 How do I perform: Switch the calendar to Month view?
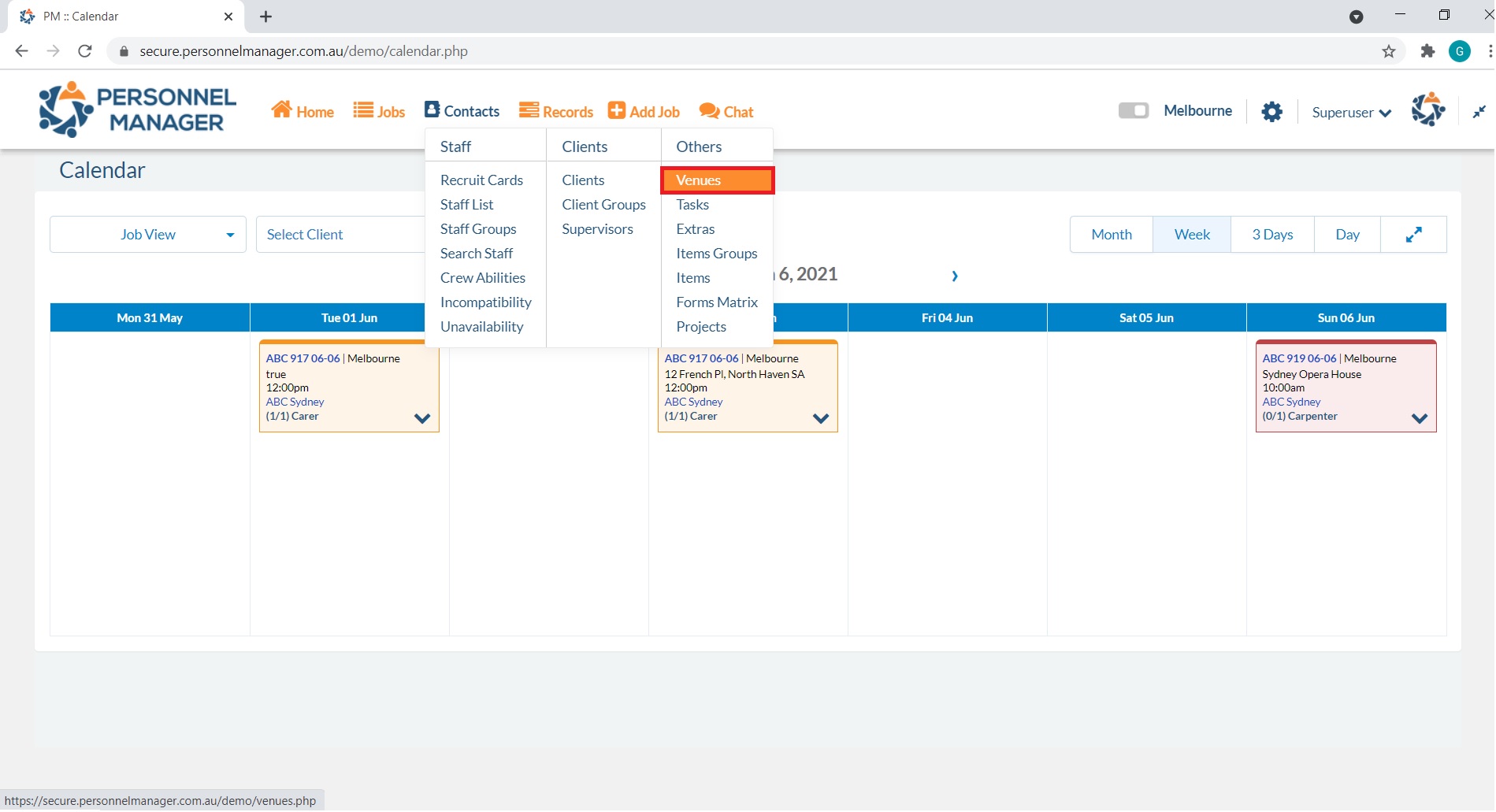(x=1111, y=235)
